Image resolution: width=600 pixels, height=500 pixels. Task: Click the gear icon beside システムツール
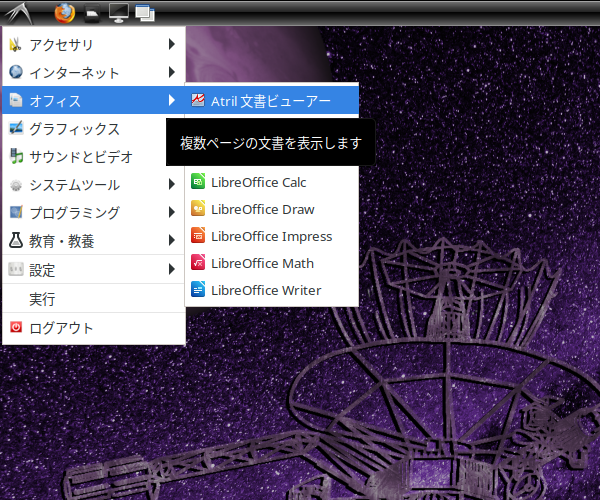[x=16, y=185]
